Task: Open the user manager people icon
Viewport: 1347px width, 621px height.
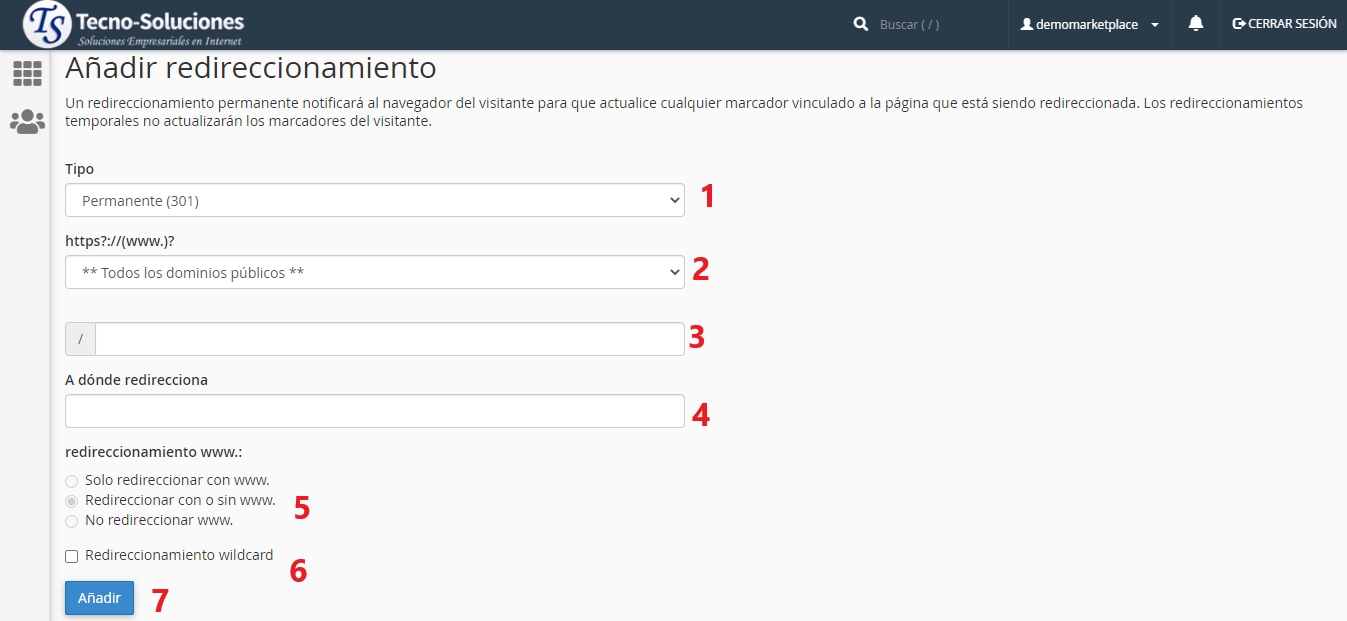Action: pos(27,122)
